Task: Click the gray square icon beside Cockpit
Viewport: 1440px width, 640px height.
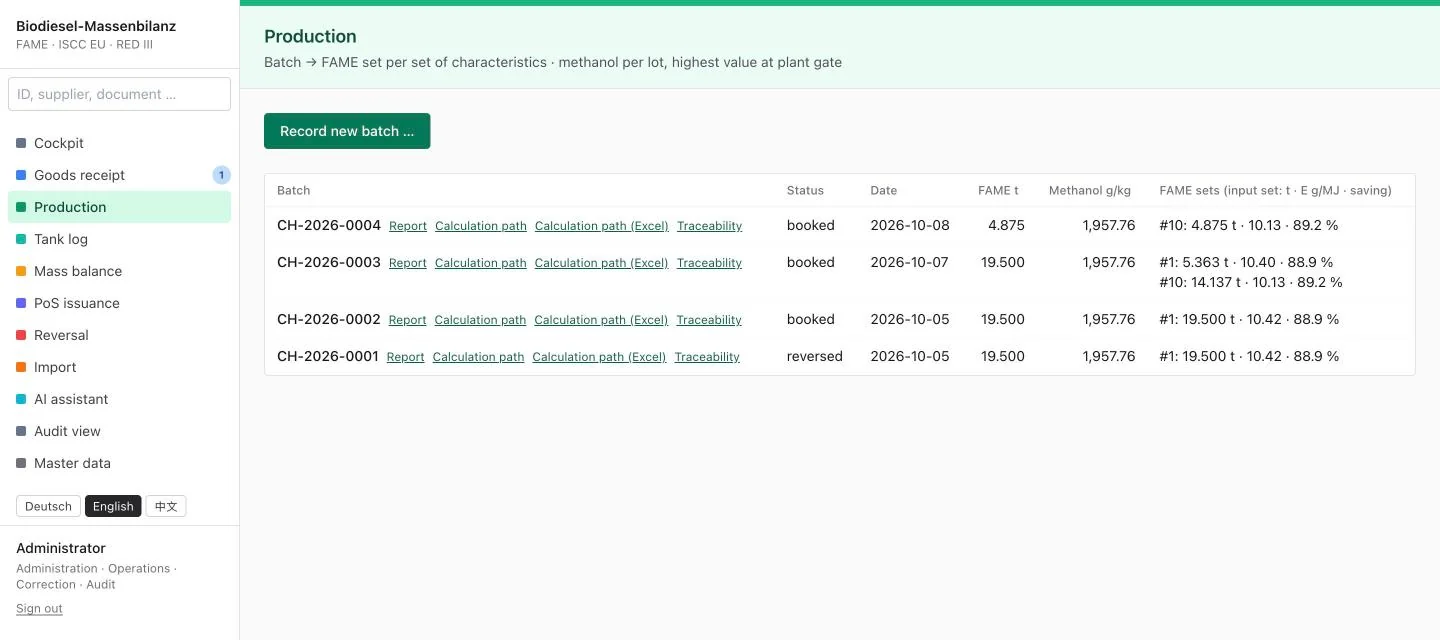Action: tap(21, 143)
